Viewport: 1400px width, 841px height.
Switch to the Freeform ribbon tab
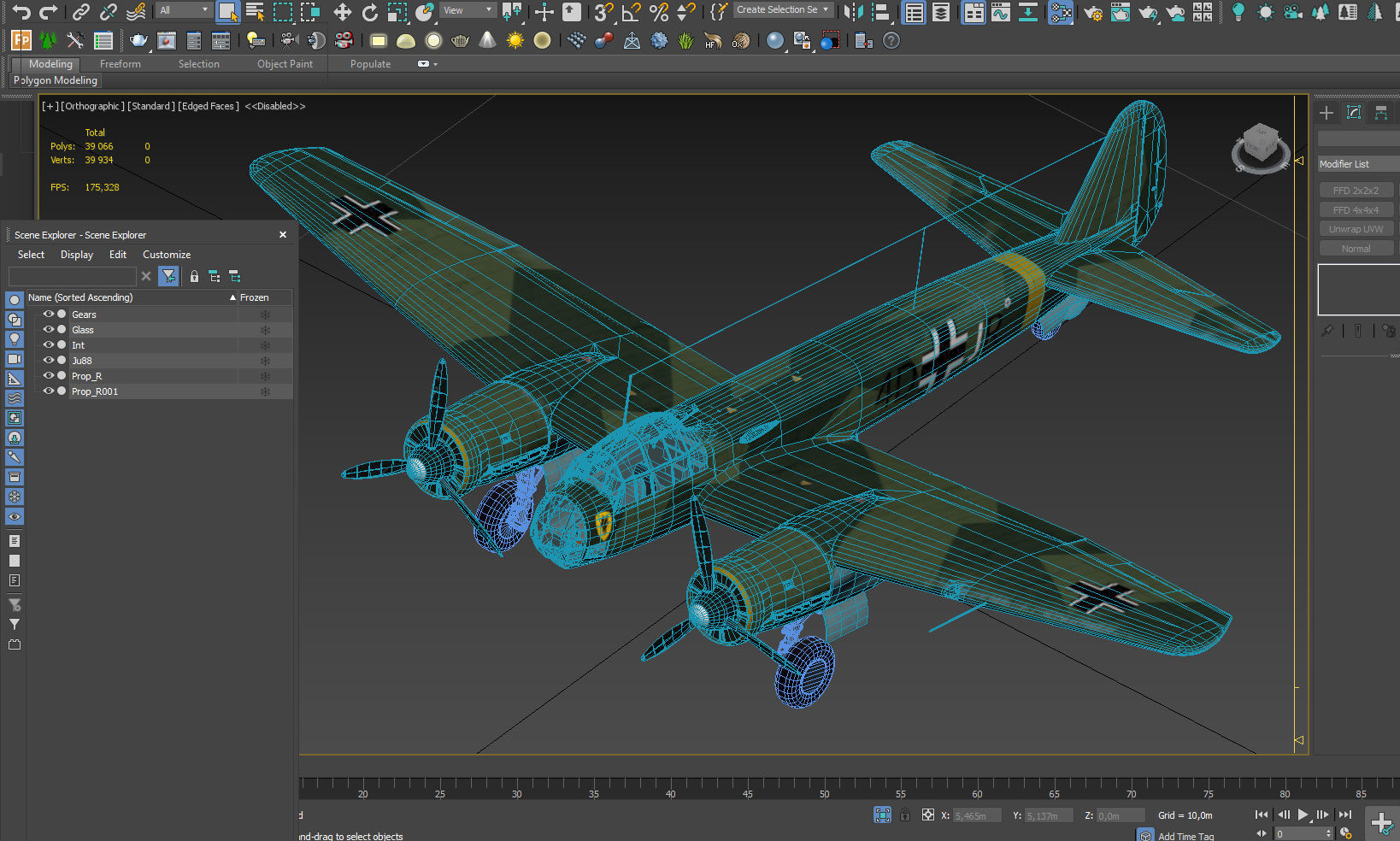tap(121, 64)
